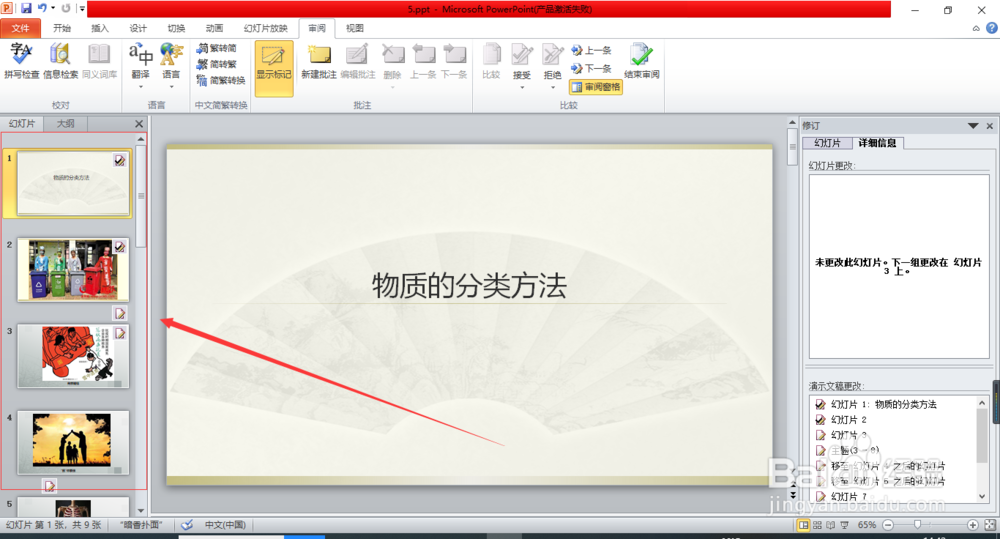Open customize quick access toolbar dropdown
This screenshot has height=539, width=1000.
[82, 8]
